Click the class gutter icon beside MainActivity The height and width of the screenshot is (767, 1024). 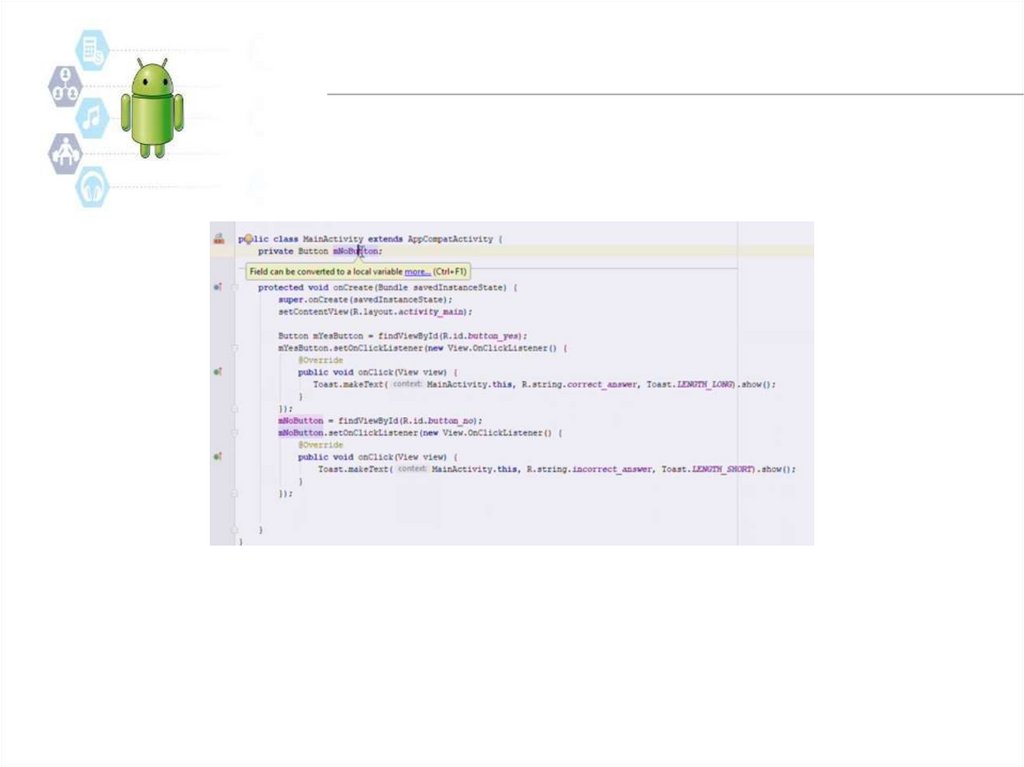[x=219, y=239]
